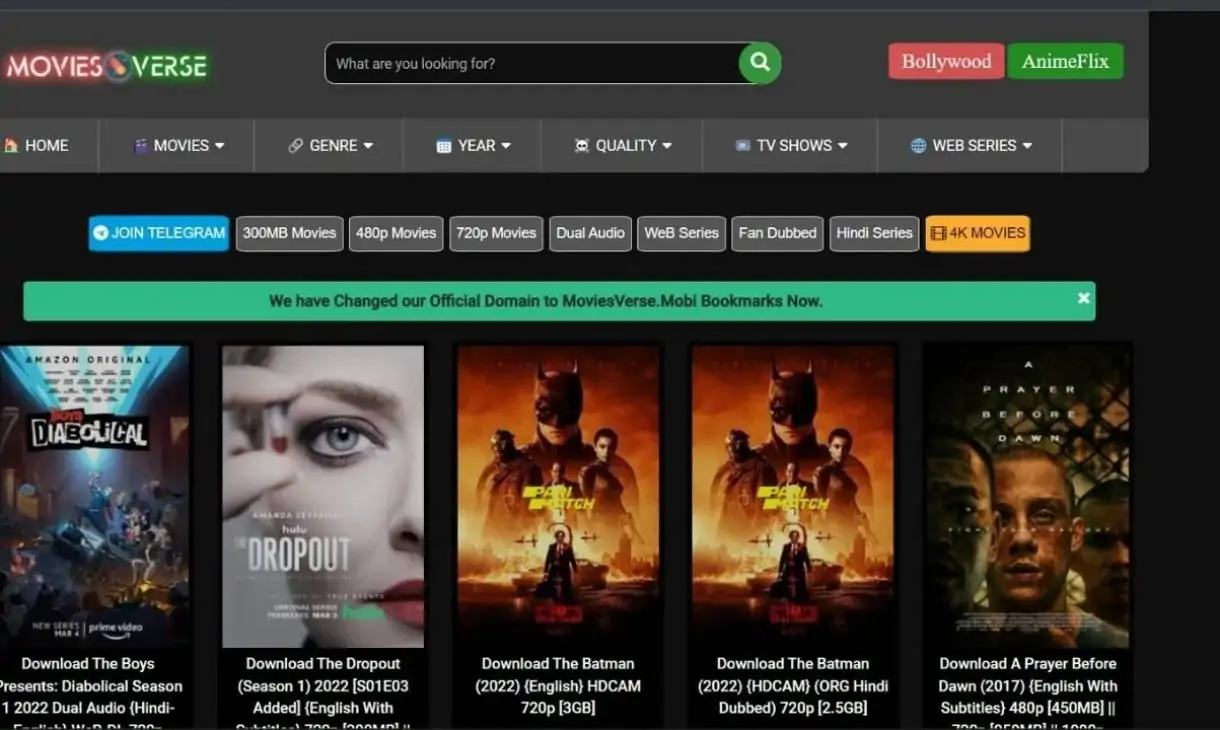This screenshot has width=1220, height=730.
Task: Click the film icon beside MOVIES
Action: pyautogui.click(x=141, y=145)
